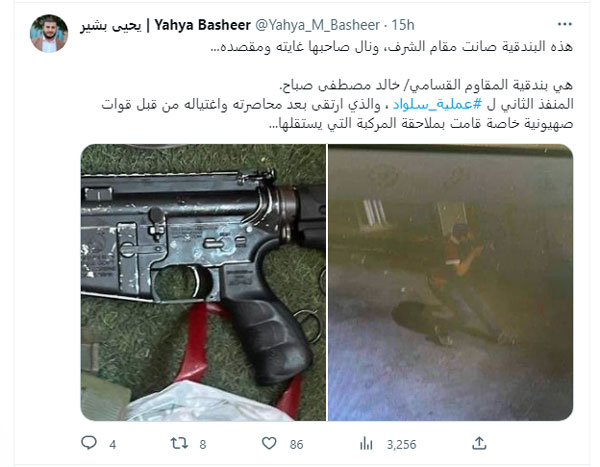Open the @Yahya_M_Basheer handle link
The width and height of the screenshot is (600, 467).
pyautogui.click(x=317, y=25)
